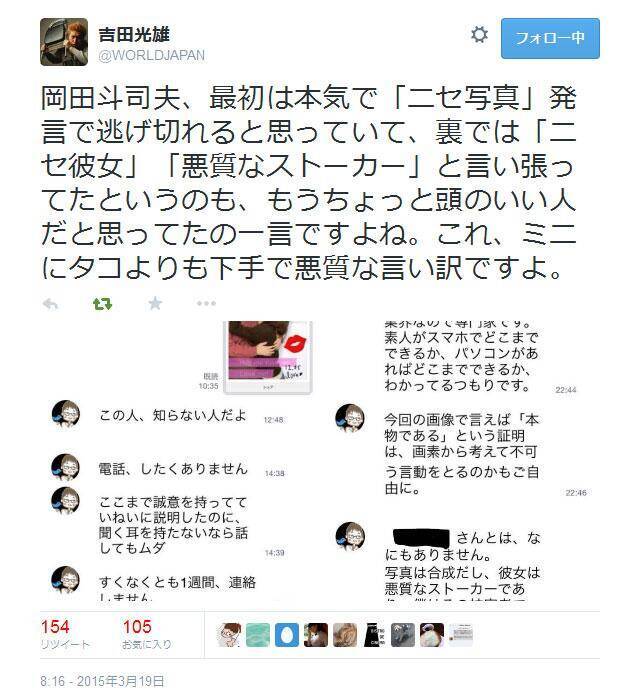Screen dimensions: 640x700
Task: Open the gray seventh user avatar
Action: click(403, 635)
